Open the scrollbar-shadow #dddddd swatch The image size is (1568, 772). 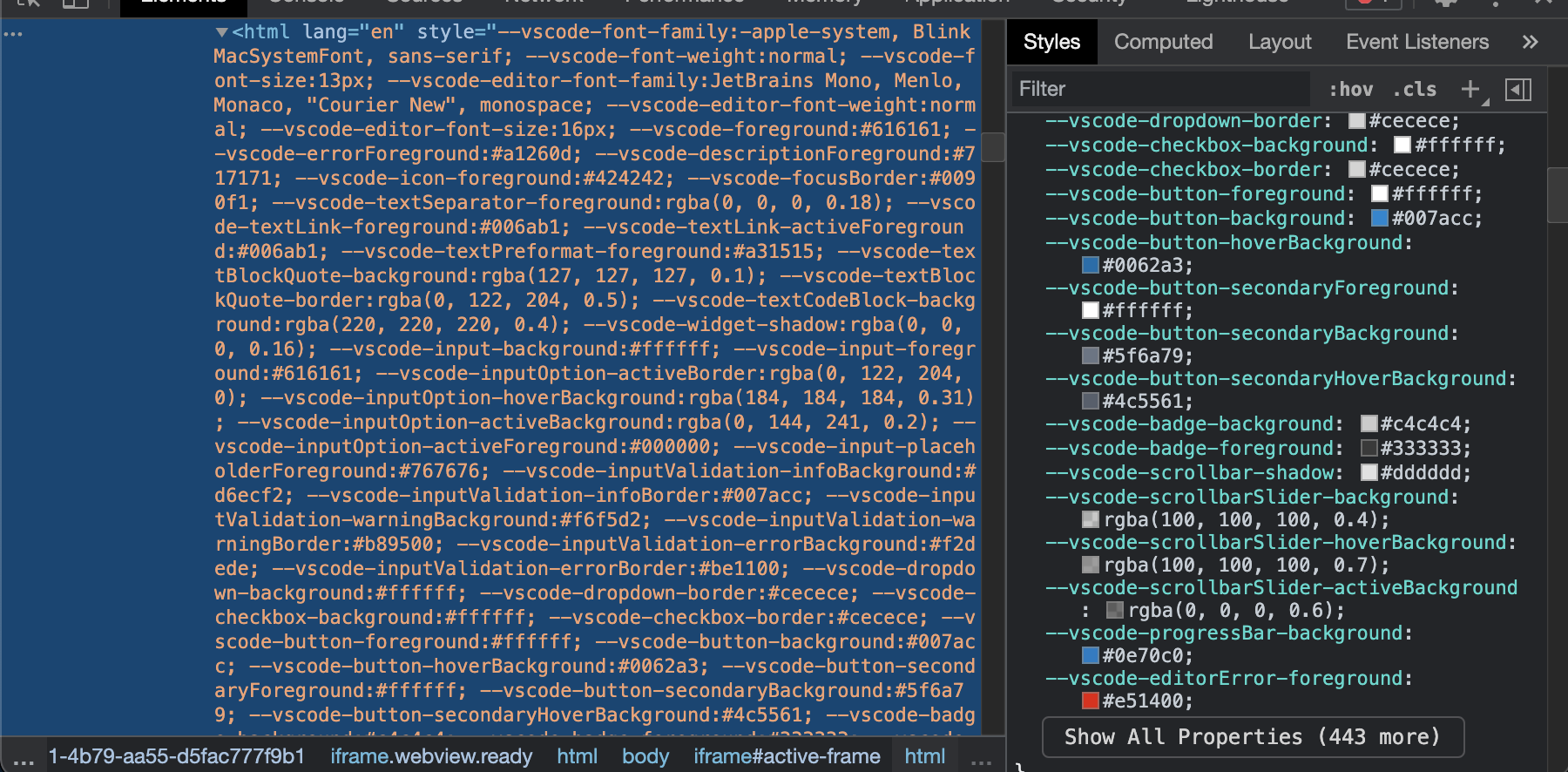tap(1369, 473)
